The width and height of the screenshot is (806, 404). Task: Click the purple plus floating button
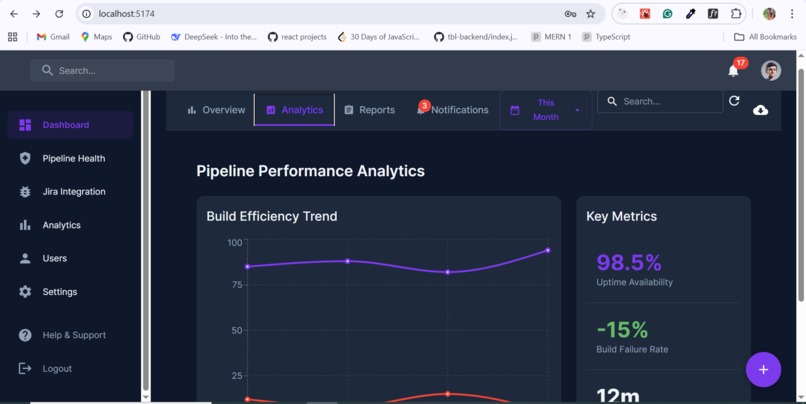[x=763, y=370]
